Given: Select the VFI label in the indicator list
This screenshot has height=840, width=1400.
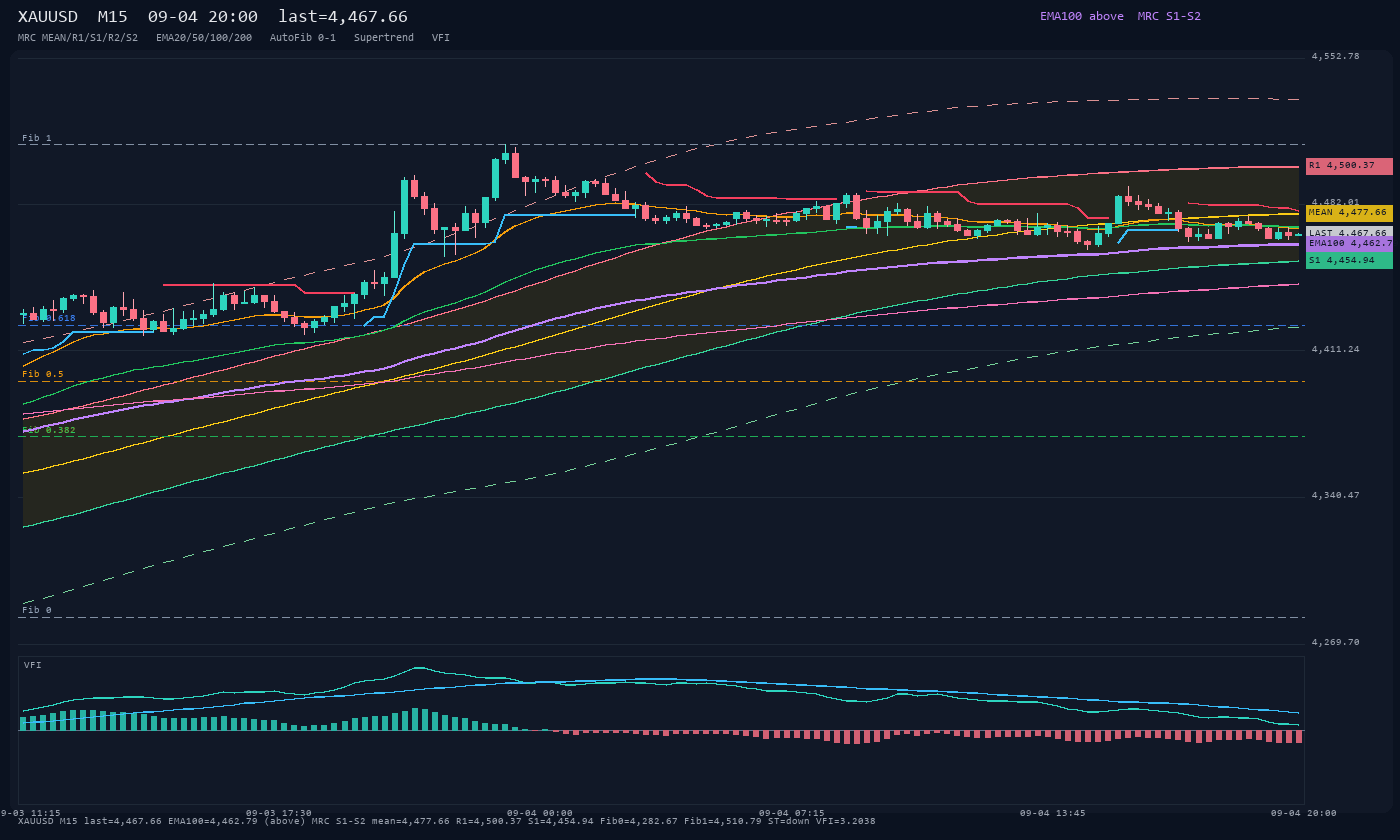Looking at the screenshot, I should (x=441, y=38).
